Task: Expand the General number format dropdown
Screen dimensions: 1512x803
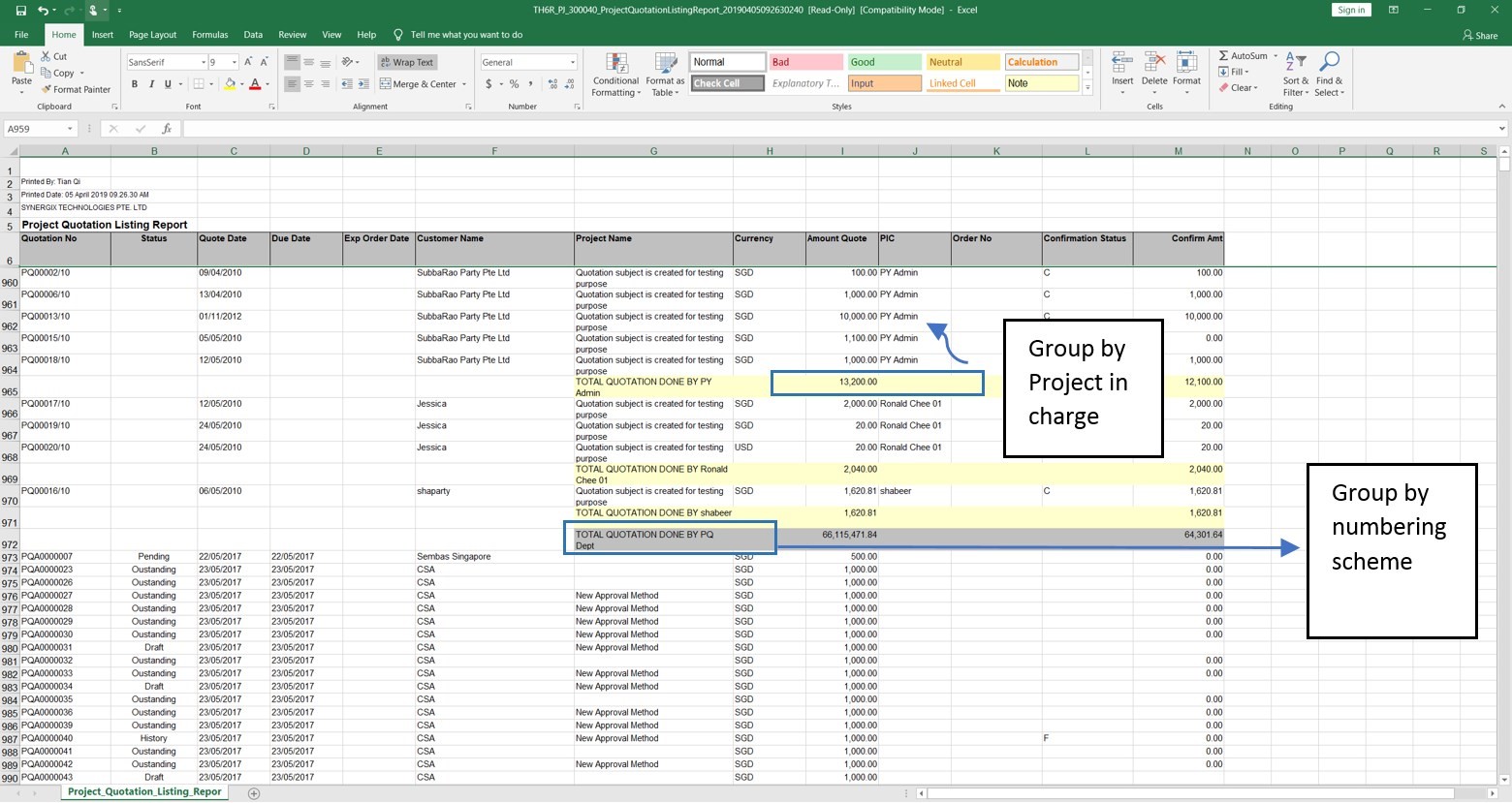Action: coord(572,62)
